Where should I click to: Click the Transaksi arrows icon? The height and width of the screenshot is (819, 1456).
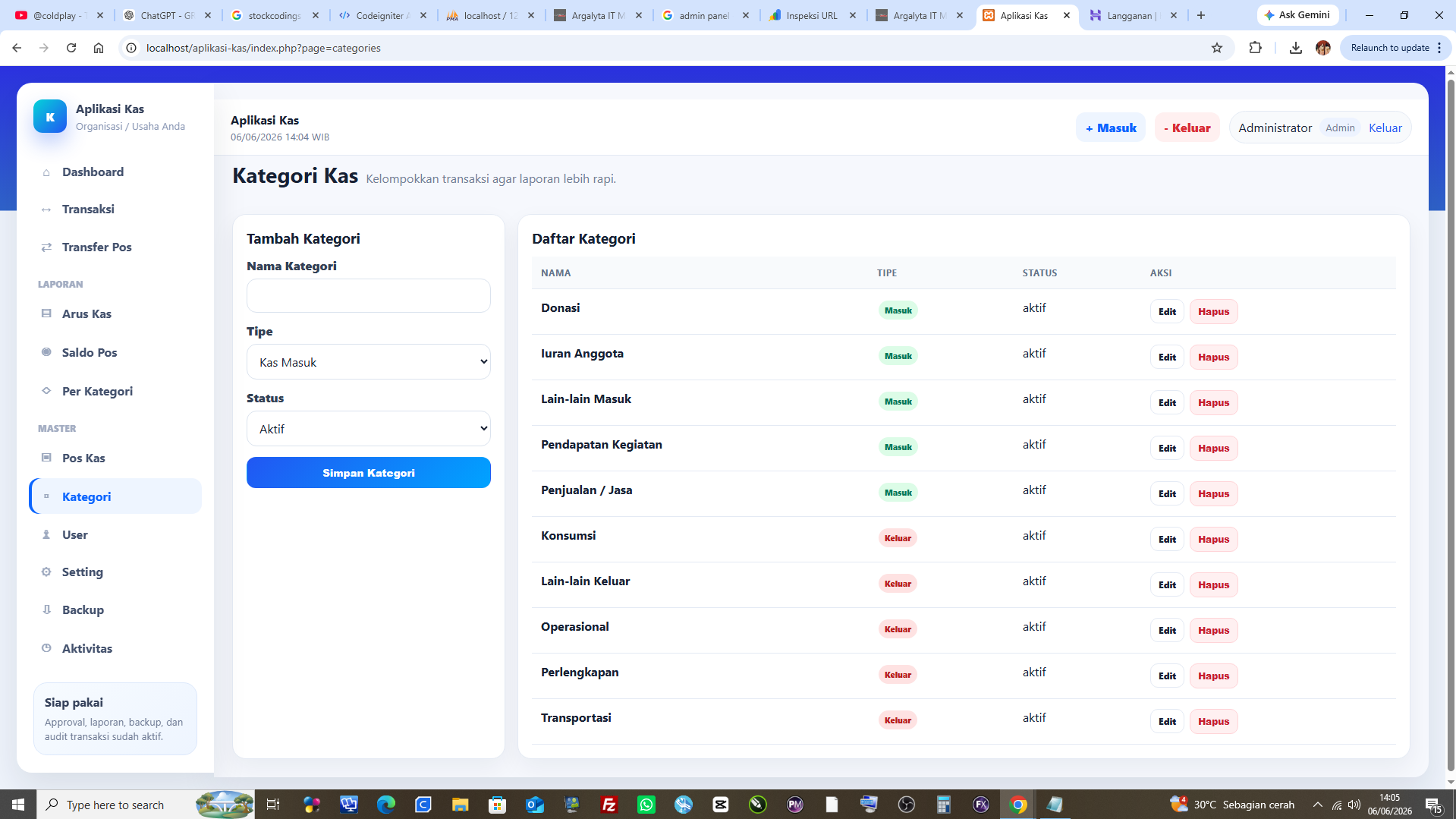tap(46, 209)
